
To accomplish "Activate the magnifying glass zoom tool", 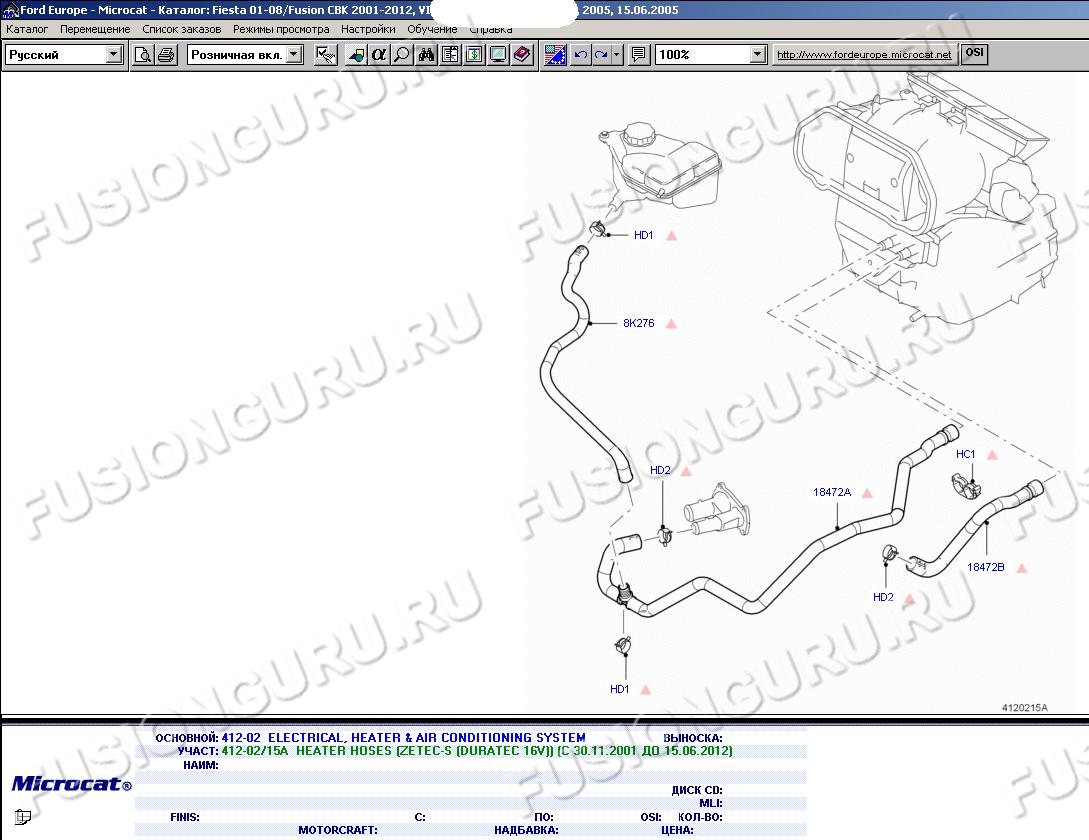I will [x=402, y=54].
